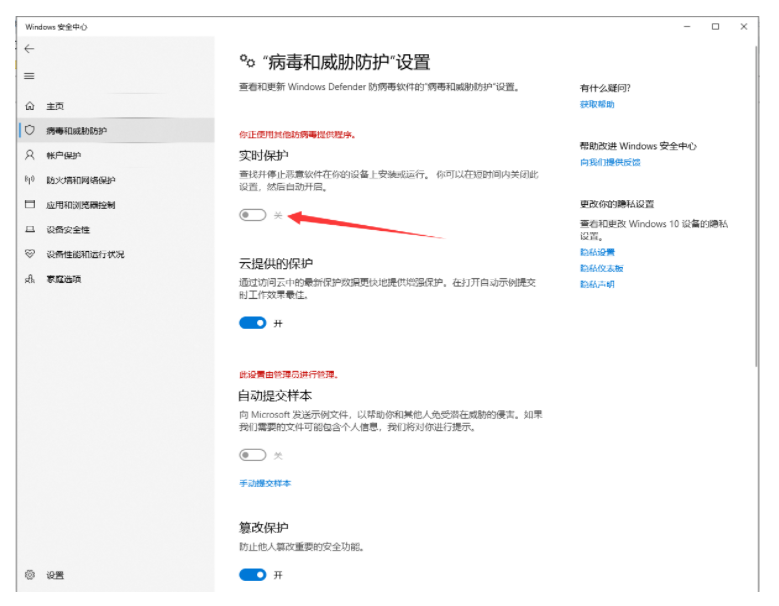Click the shield icon for 病毒和威胁防护
The width and height of the screenshot is (779, 606).
tap(30, 130)
